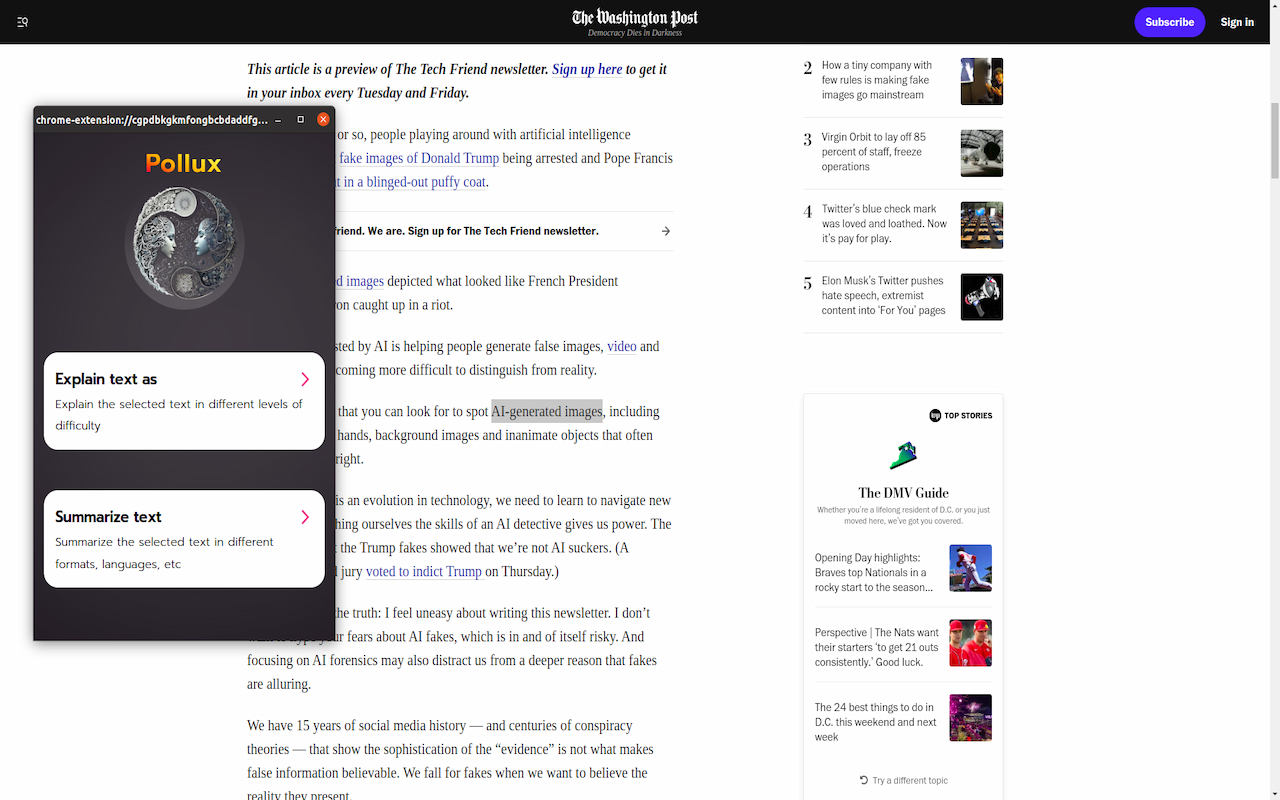Open 'fake images of Donald Trump' link
This screenshot has height=800, width=1280.
419,158
